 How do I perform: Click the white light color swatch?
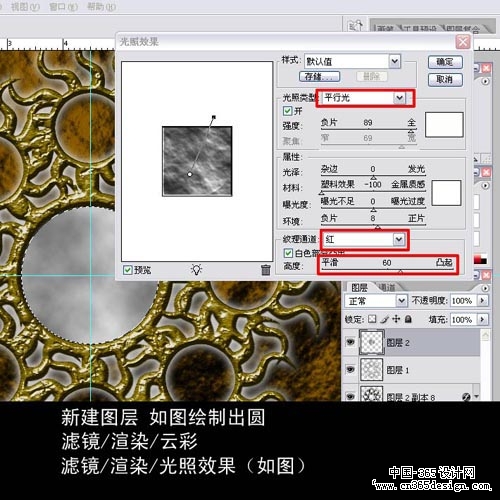(444, 124)
